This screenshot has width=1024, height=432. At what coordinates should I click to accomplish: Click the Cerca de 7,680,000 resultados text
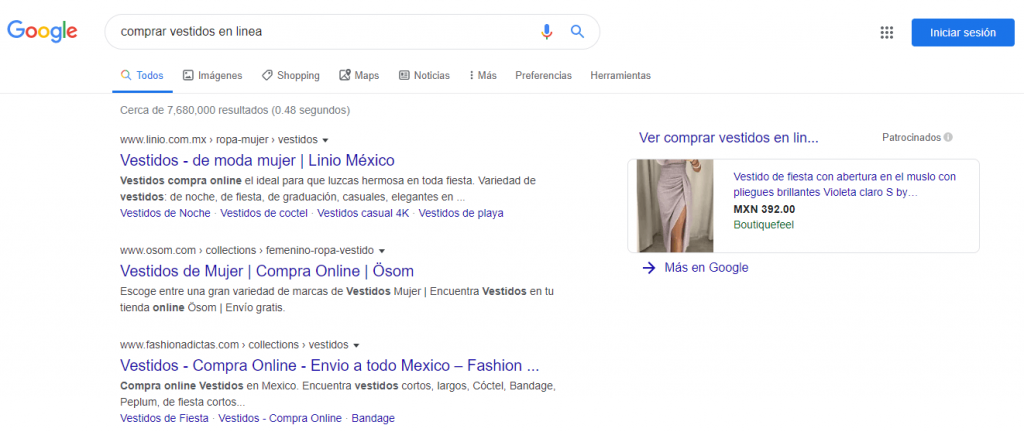235,111
